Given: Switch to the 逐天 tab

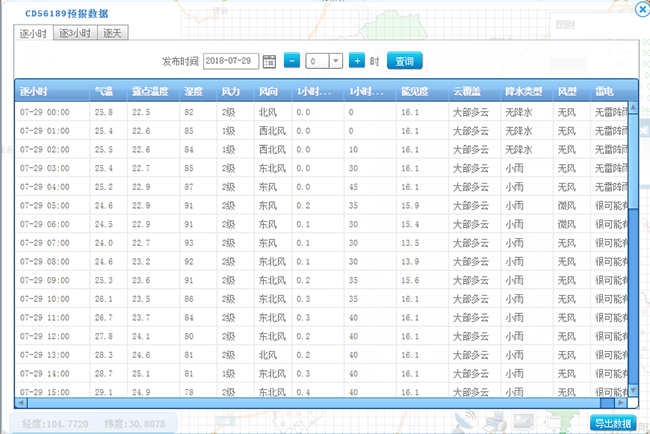Looking at the screenshot, I should click(112, 33).
